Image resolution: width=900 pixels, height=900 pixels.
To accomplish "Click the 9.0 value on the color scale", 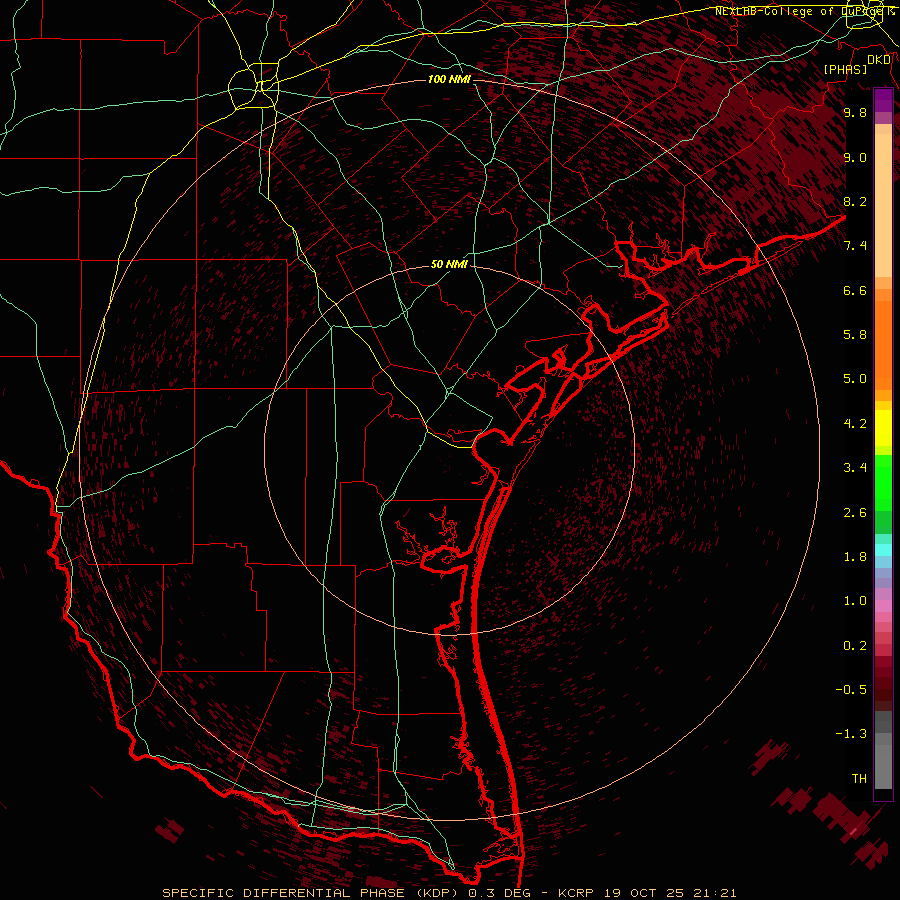I will [855, 157].
